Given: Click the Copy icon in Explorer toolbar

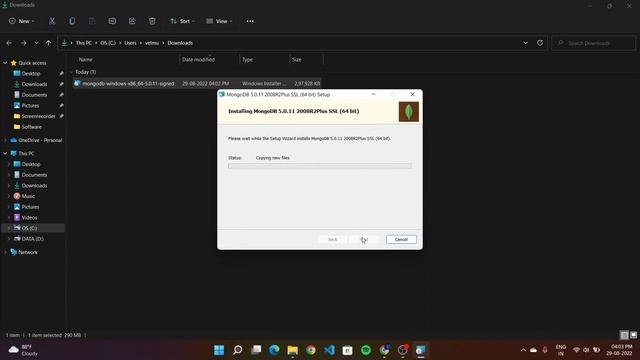Looking at the screenshot, I should pyautogui.click(x=72, y=21).
